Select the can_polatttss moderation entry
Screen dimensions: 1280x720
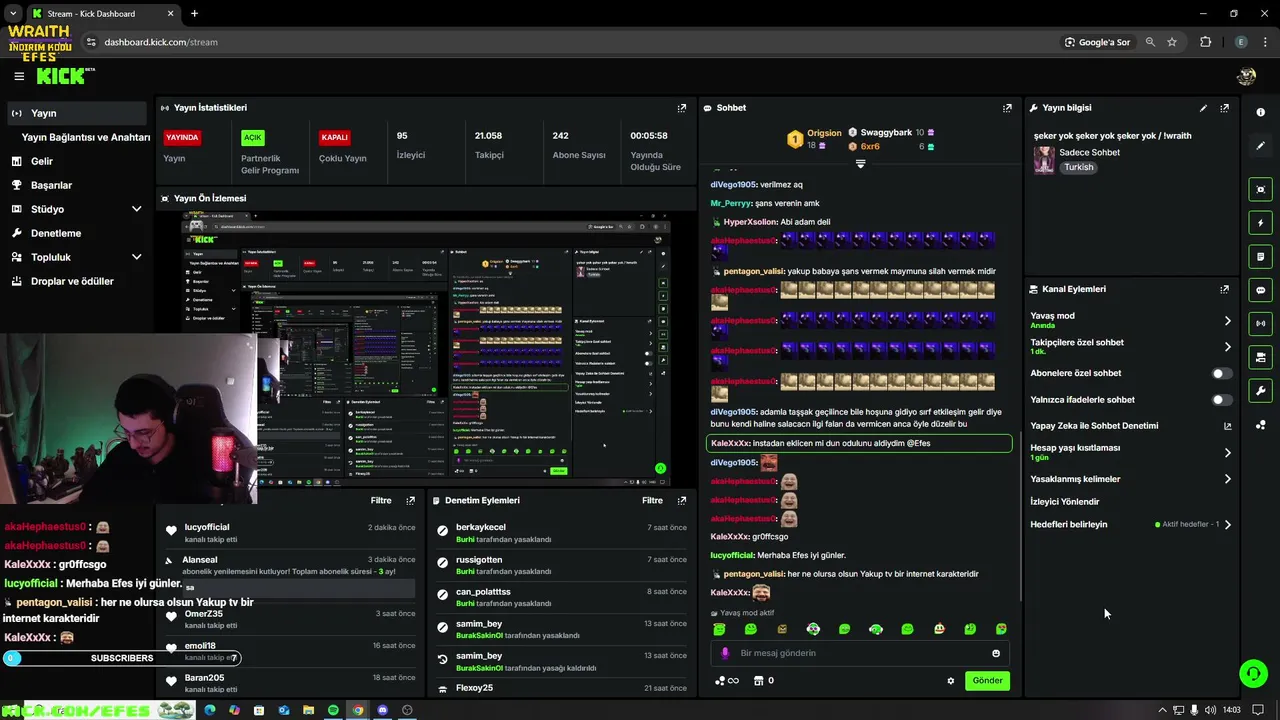[562, 597]
